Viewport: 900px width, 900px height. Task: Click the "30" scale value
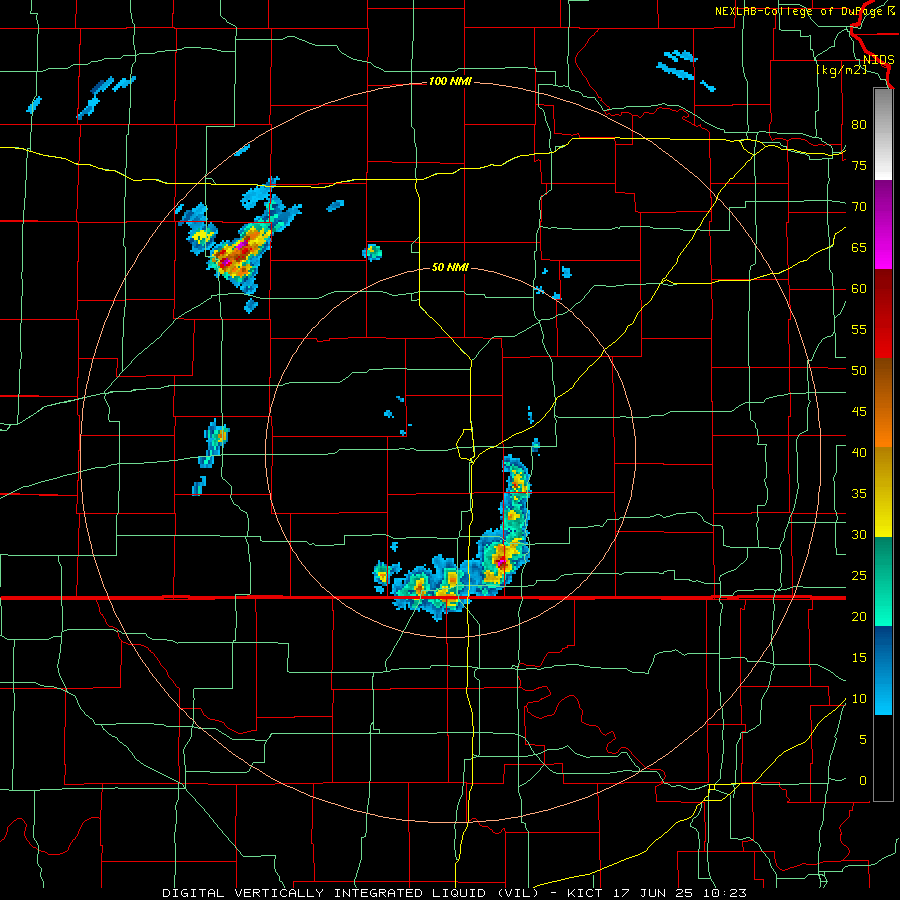859,535
